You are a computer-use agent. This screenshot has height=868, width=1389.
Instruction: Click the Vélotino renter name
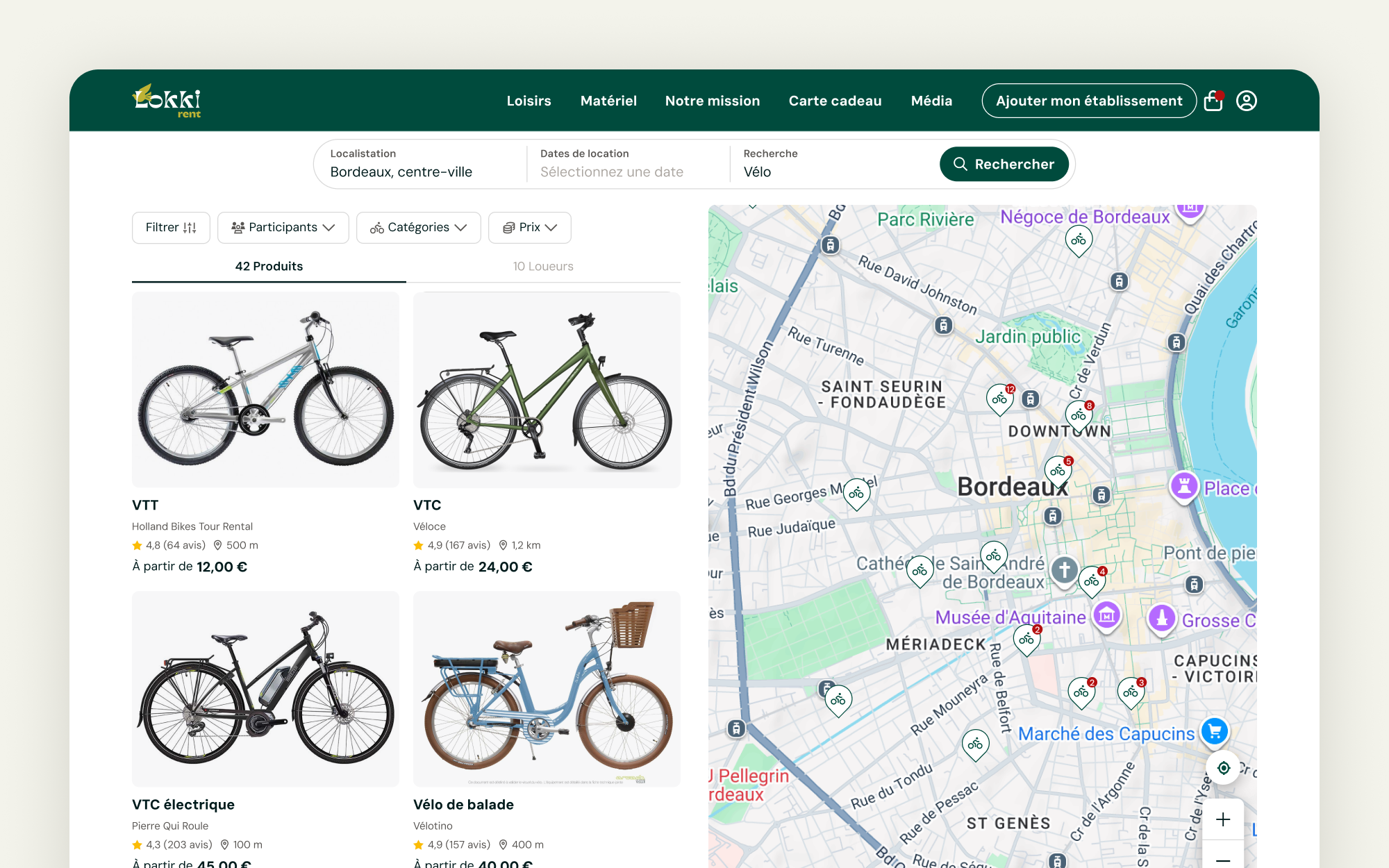[433, 826]
